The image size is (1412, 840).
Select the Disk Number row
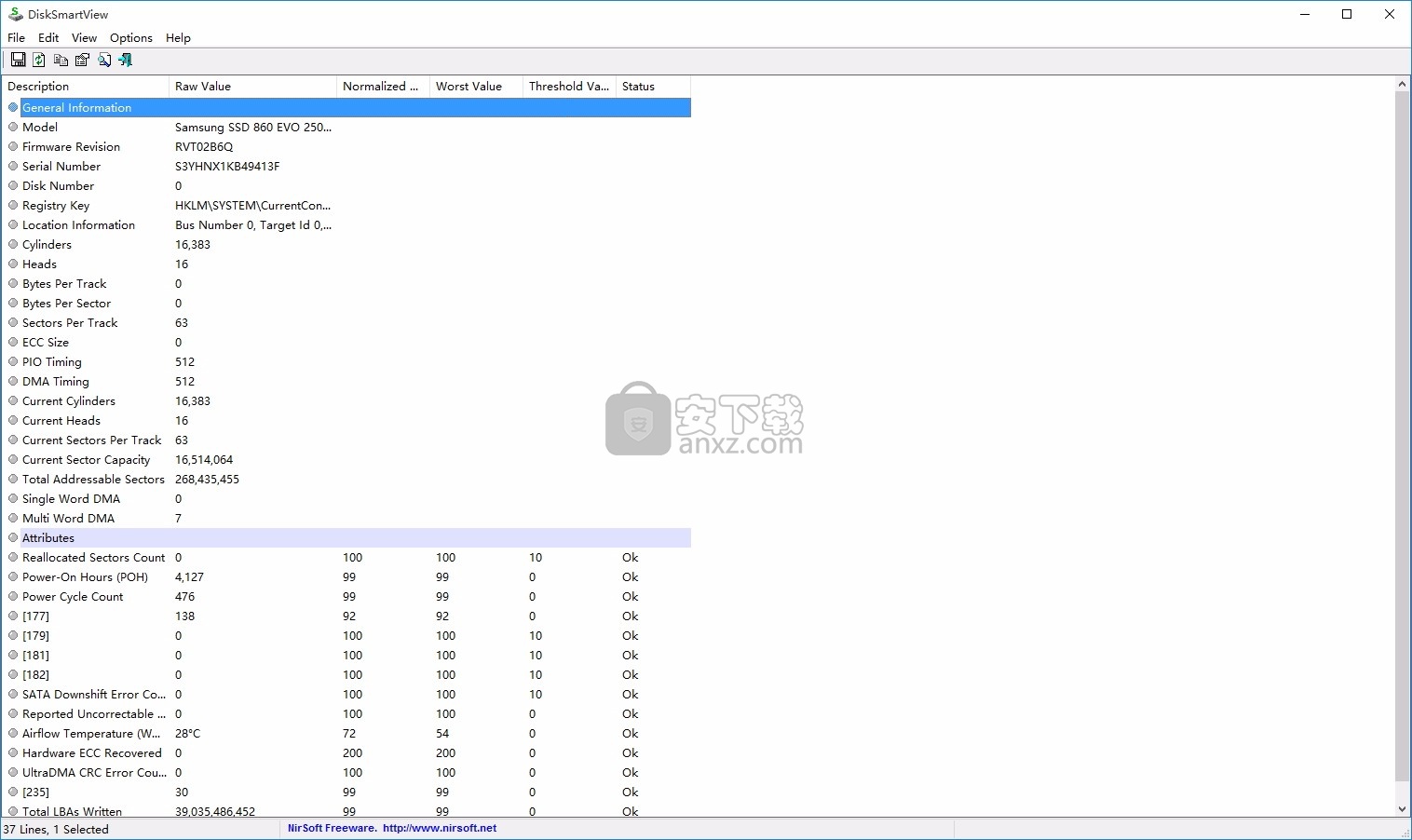coord(346,185)
